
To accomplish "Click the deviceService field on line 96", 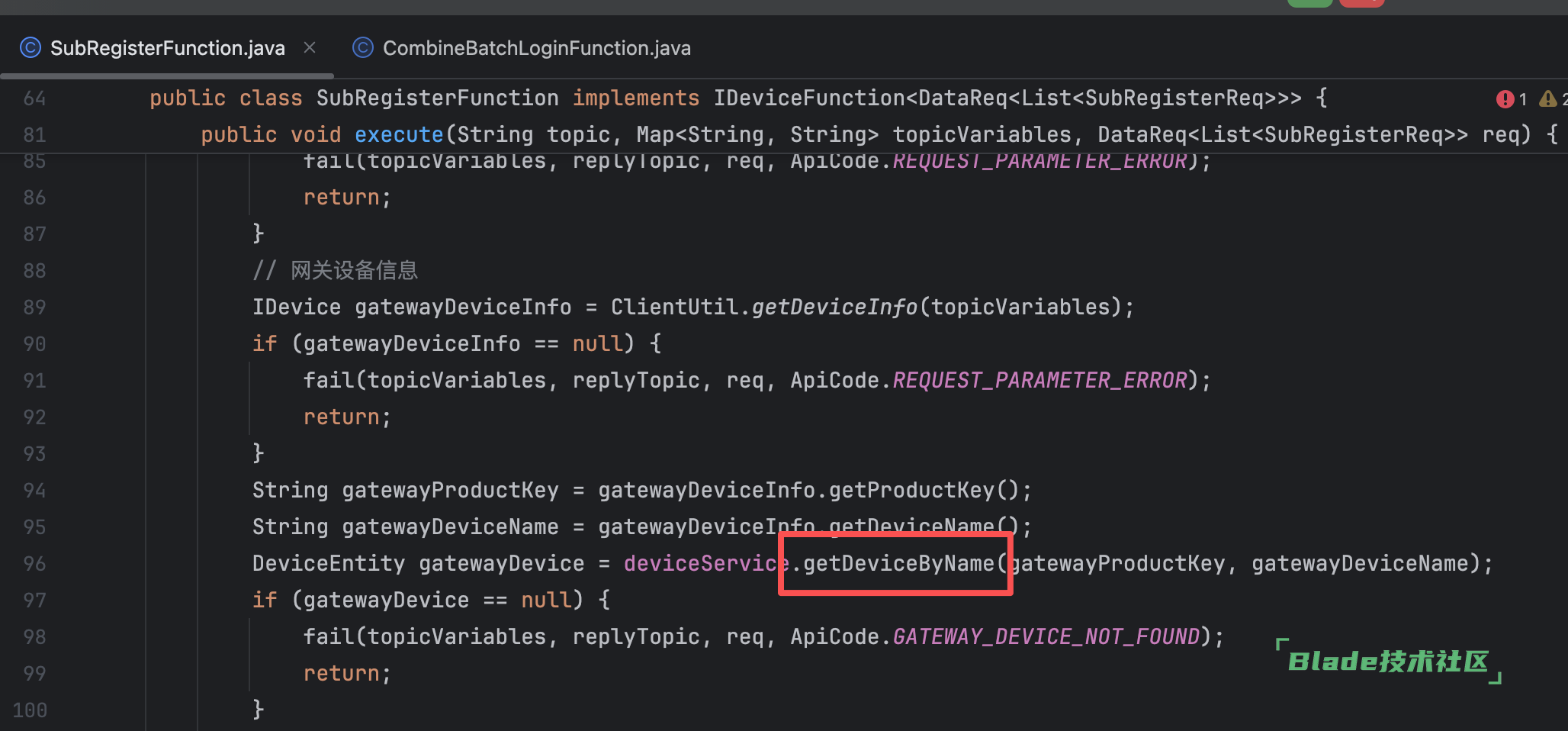I will 705,564.
